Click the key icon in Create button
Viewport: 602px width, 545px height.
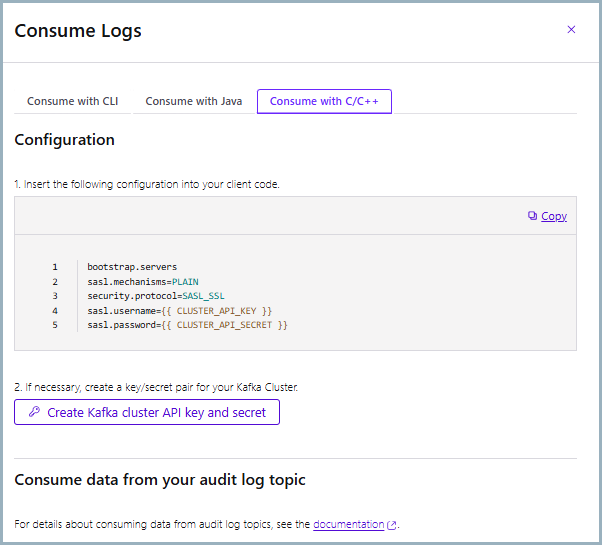[34, 412]
